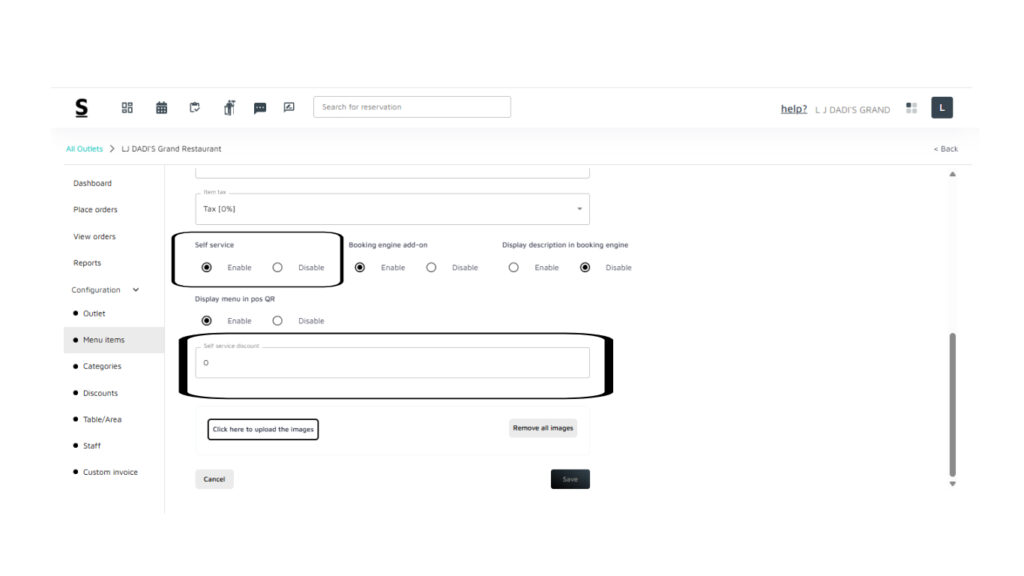Viewport: 1024px width, 576px height.
Task: Select Disable for Display menu in pos QR
Action: (278, 321)
